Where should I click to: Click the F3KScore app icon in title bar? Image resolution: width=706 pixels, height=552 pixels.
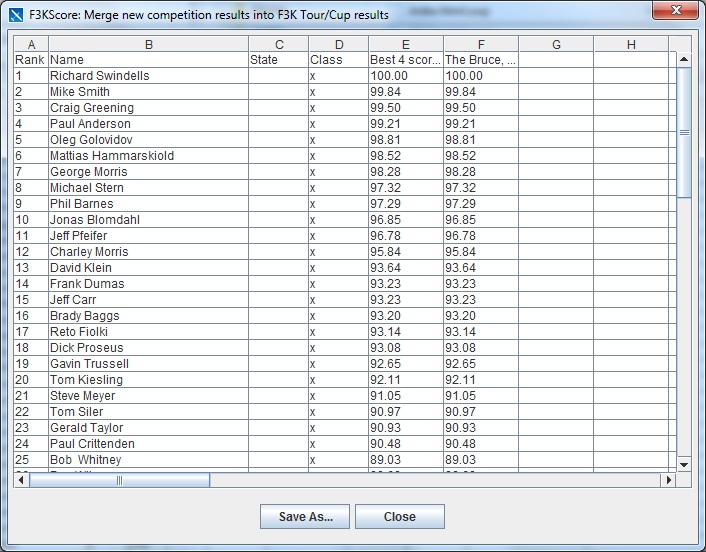click(14, 15)
